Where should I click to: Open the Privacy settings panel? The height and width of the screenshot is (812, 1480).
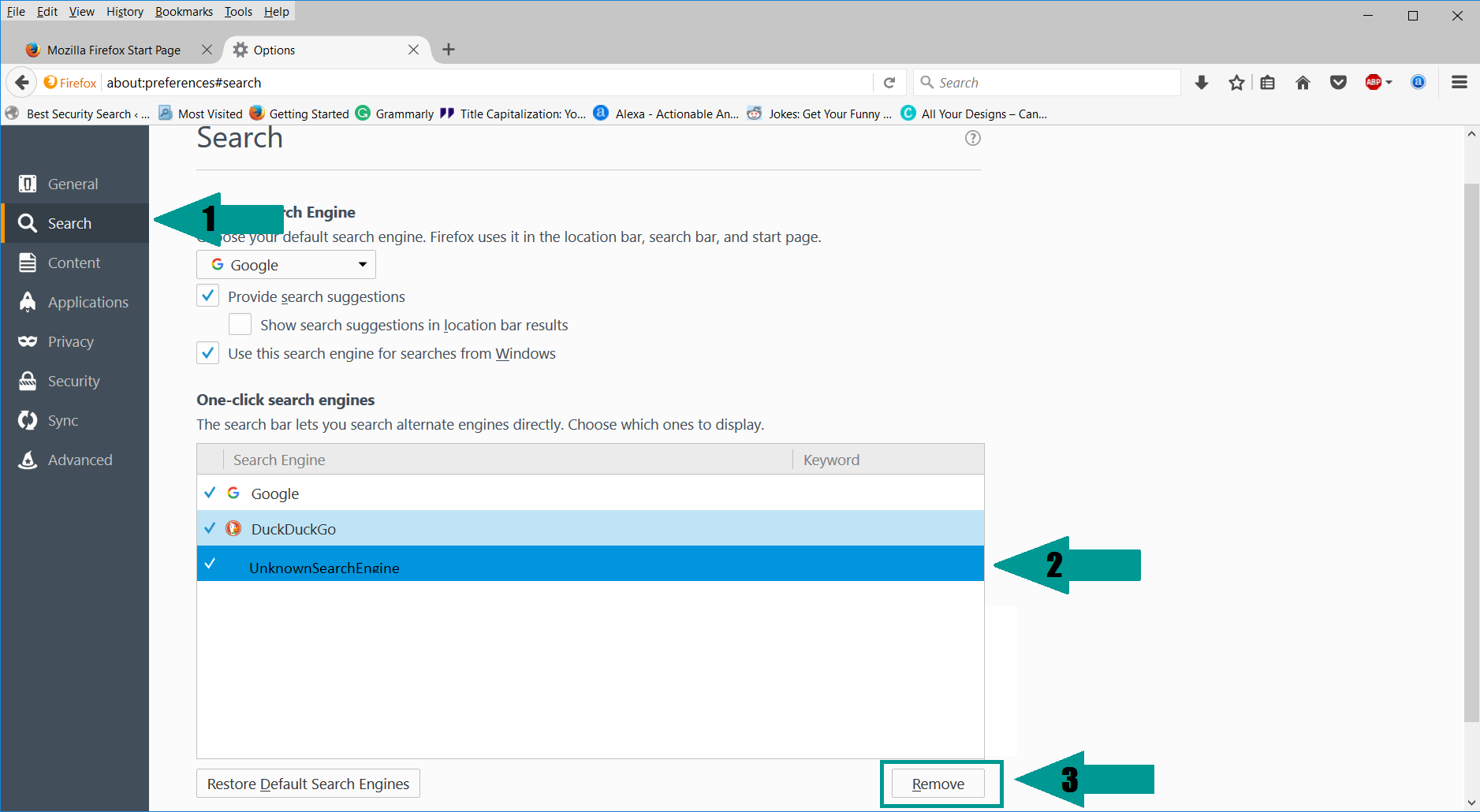71,341
